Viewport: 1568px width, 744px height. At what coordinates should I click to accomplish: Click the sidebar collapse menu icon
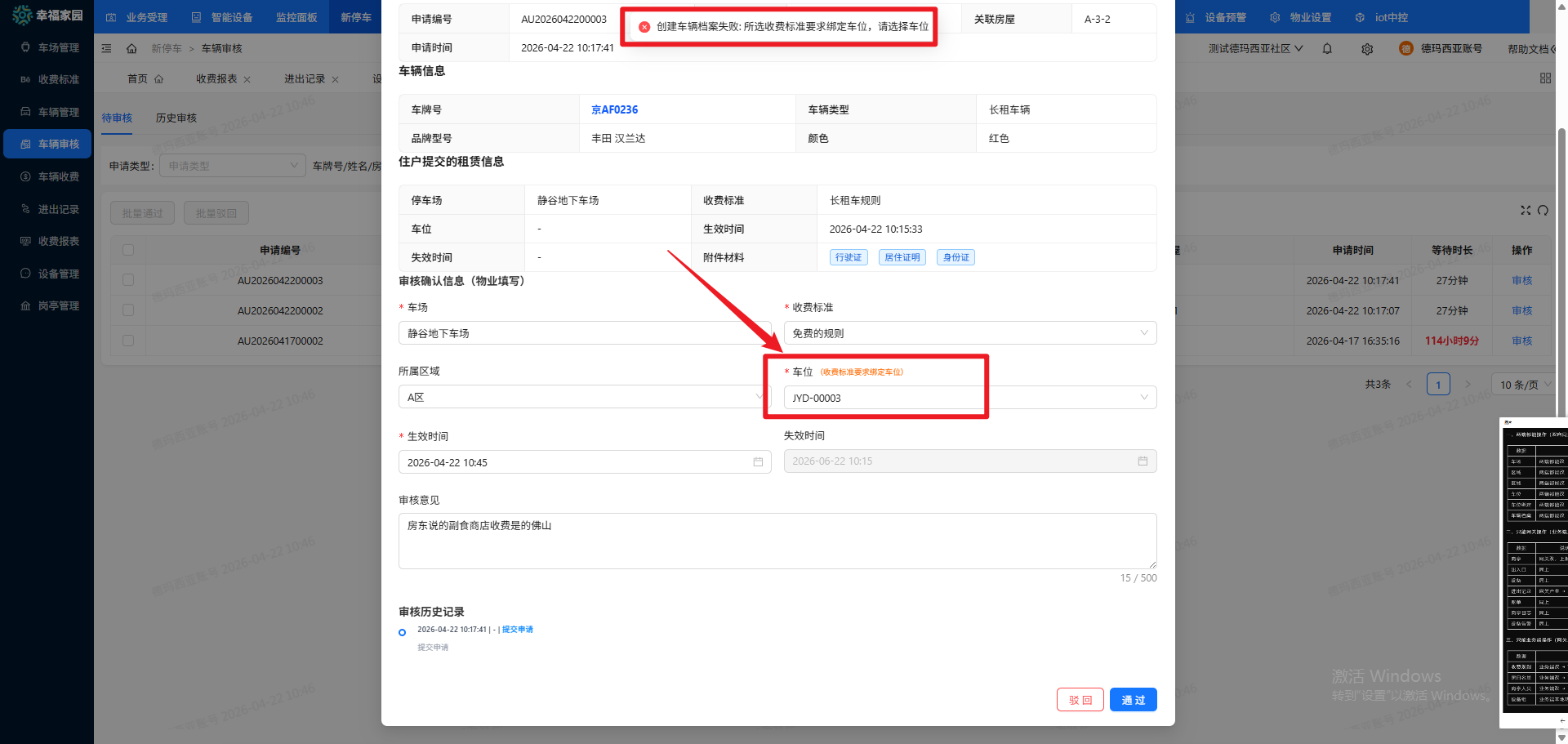[106, 49]
